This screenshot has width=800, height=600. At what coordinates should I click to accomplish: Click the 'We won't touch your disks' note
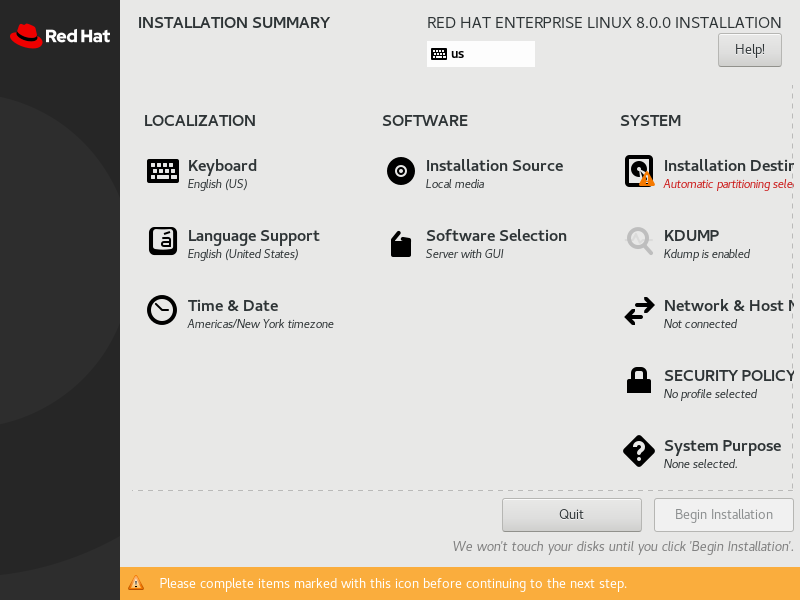pyautogui.click(x=623, y=546)
